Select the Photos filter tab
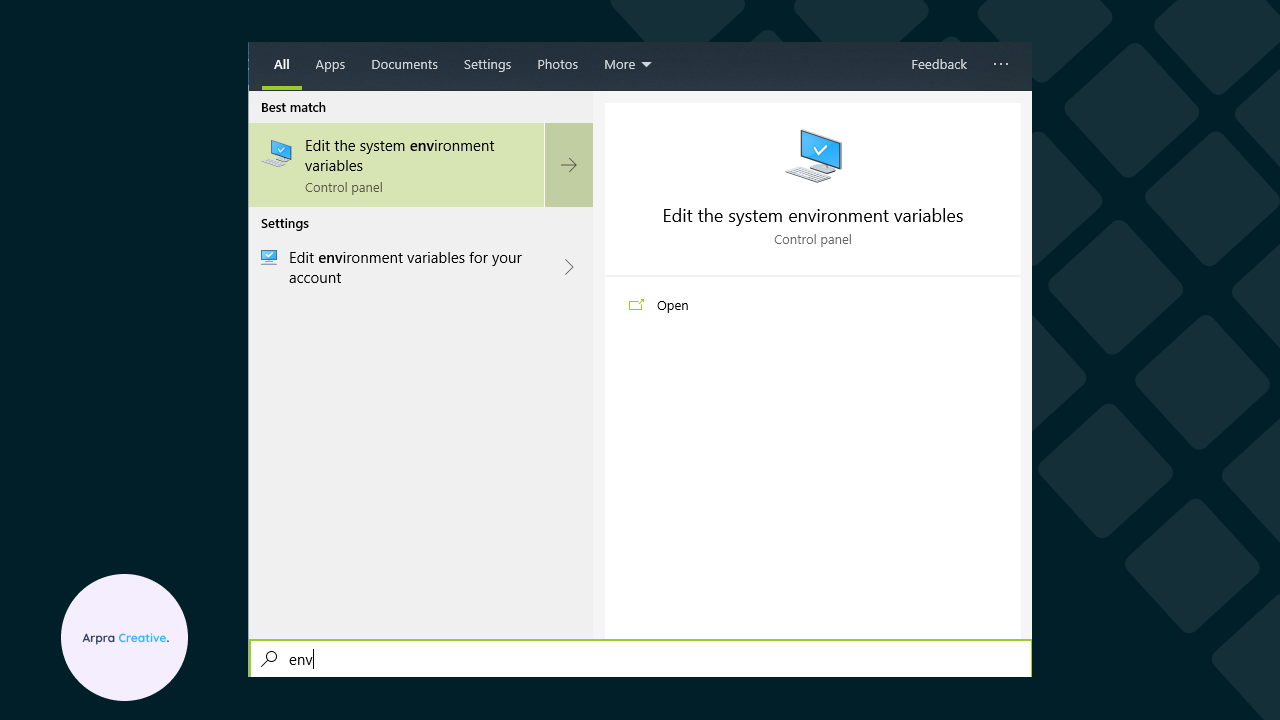The width and height of the screenshot is (1280, 720). point(557,64)
